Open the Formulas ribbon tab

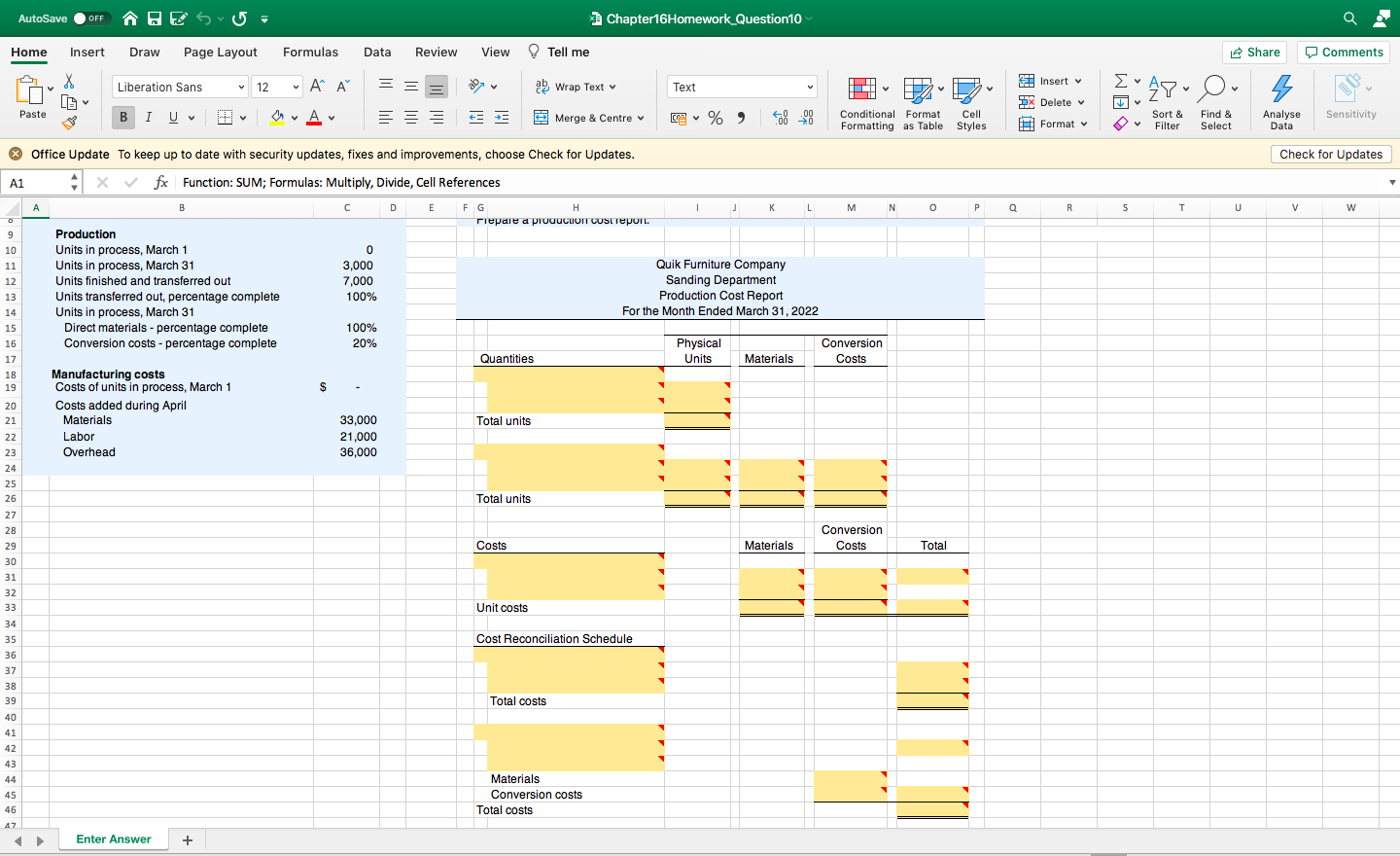[x=310, y=53]
